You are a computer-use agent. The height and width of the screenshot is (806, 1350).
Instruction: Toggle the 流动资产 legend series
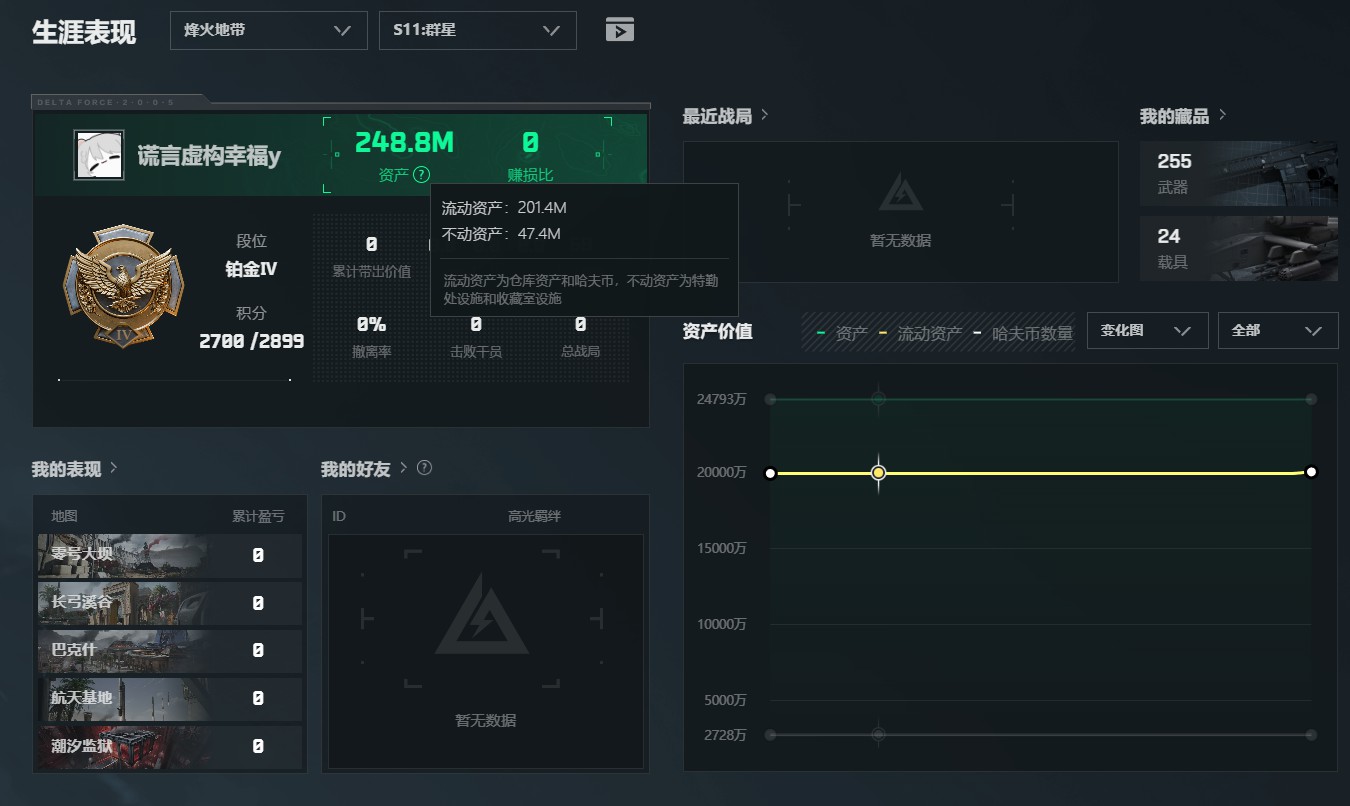[x=921, y=334]
